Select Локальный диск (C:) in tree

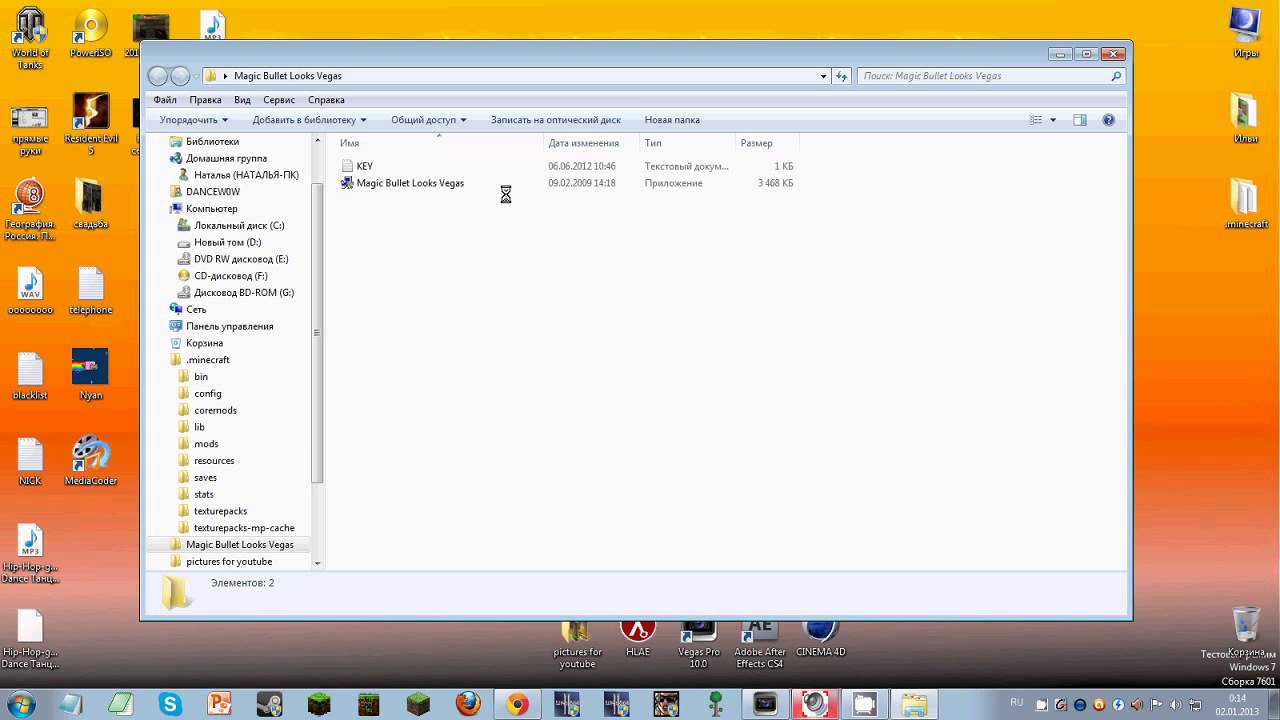(x=239, y=226)
